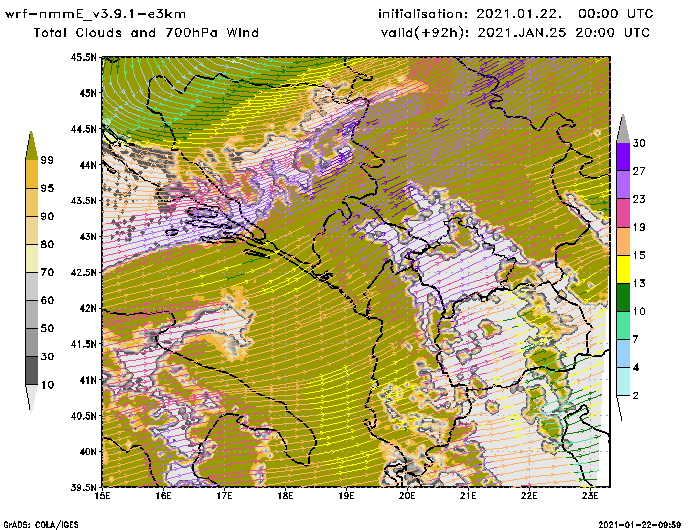Click the 'Total Clouds and 700hPa Wind' title

tap(146, 33)
